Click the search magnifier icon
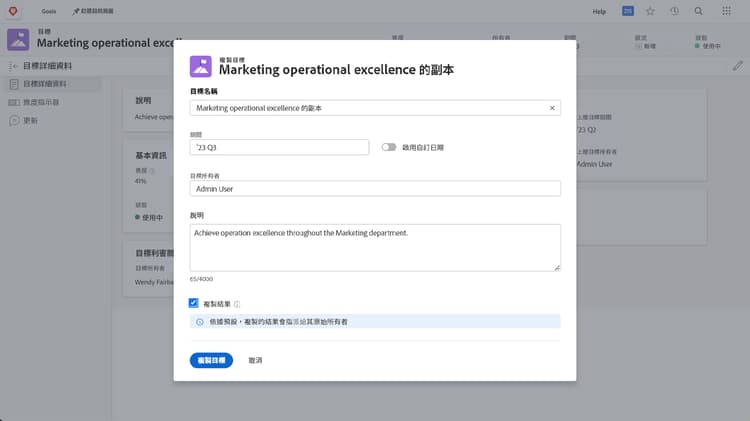The image size is (750, 421). tap(698, 11)
